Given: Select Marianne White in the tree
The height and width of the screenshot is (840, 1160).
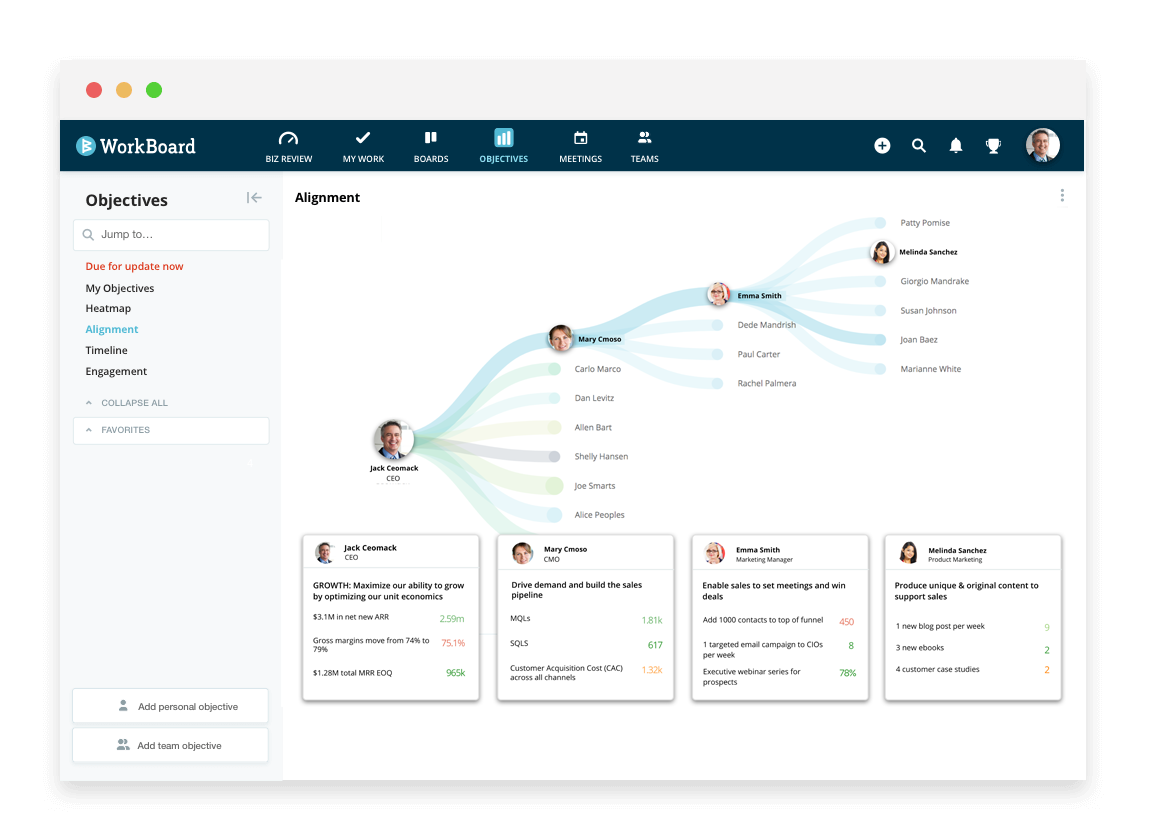Looking at the screenshot, I should pyautogui.click(x=931, y=369).
